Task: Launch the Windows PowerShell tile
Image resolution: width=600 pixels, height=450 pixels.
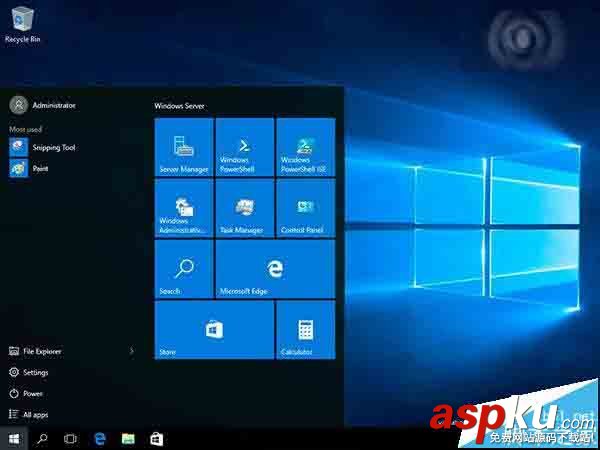Action: (245, 147)
